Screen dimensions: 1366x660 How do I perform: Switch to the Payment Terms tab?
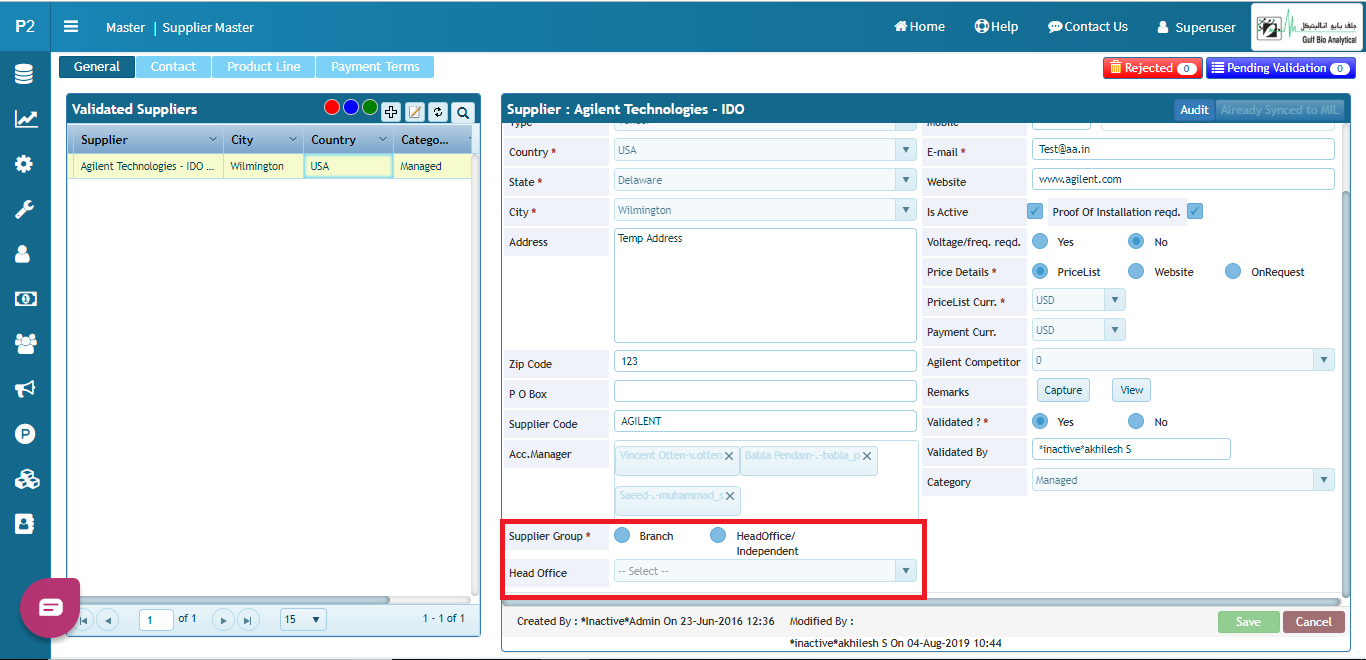pyautogui.click(x=375, y=67)
